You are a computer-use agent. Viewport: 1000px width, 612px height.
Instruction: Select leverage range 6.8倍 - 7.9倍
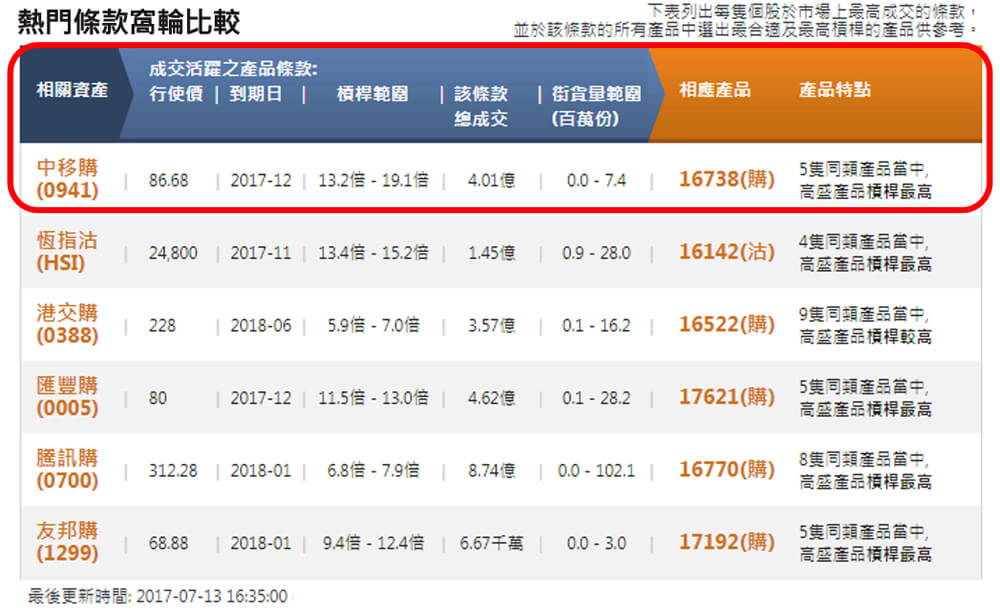373,471
